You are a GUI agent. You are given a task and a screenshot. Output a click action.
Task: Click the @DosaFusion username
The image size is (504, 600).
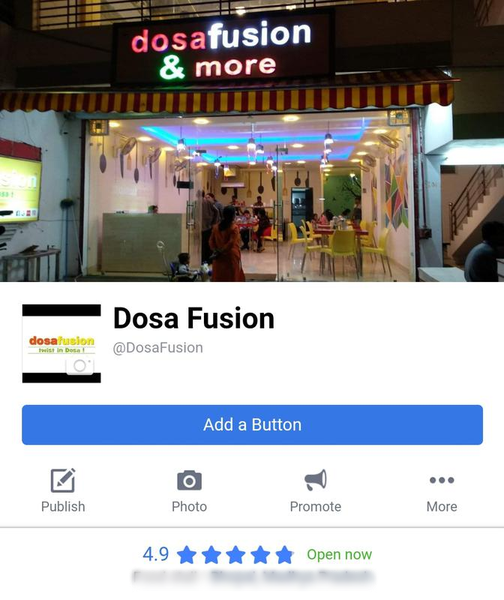(x=158, y=348)
